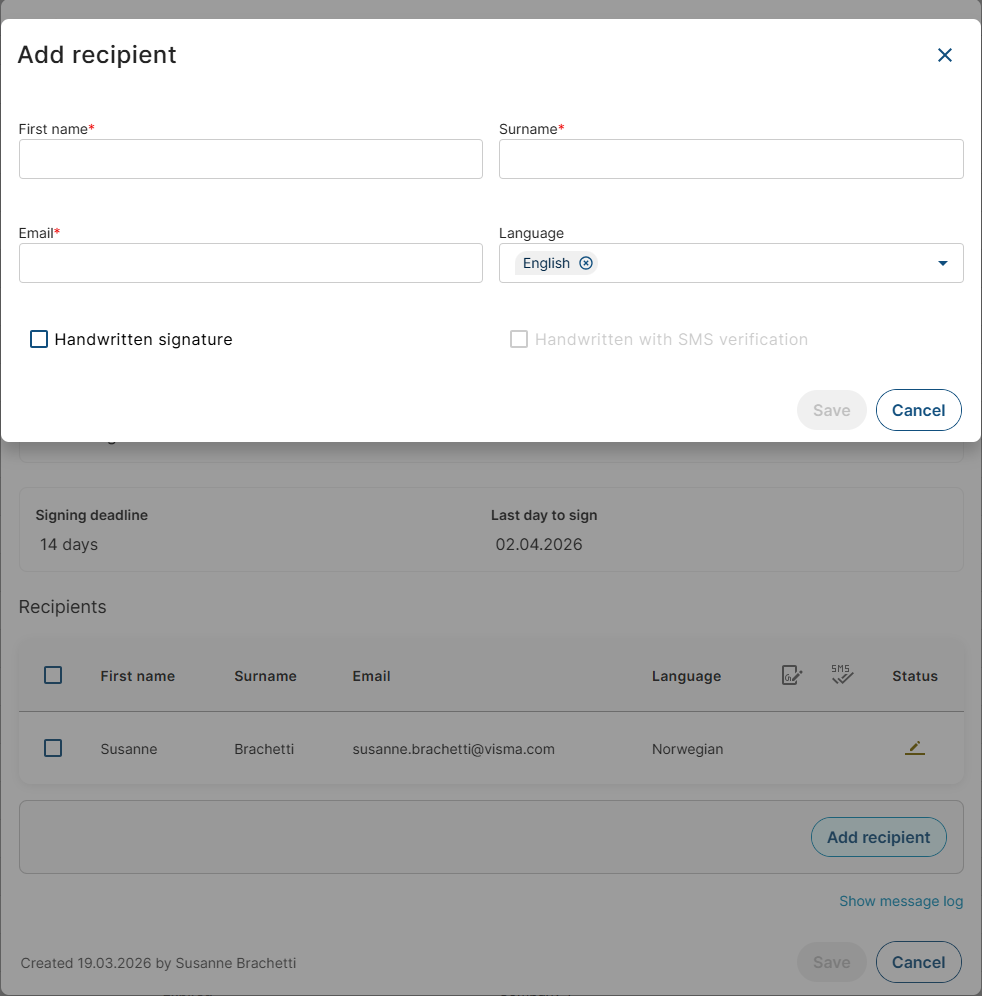982x996 pixels.
Task: Click the SMS verification column icon
Action: 842,675
